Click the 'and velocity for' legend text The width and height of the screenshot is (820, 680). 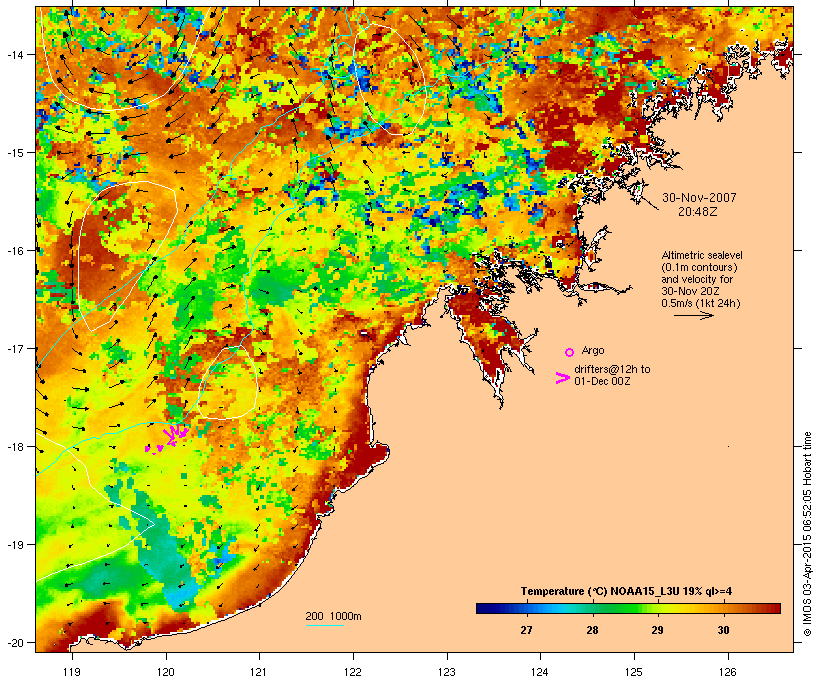click(697, 279)
